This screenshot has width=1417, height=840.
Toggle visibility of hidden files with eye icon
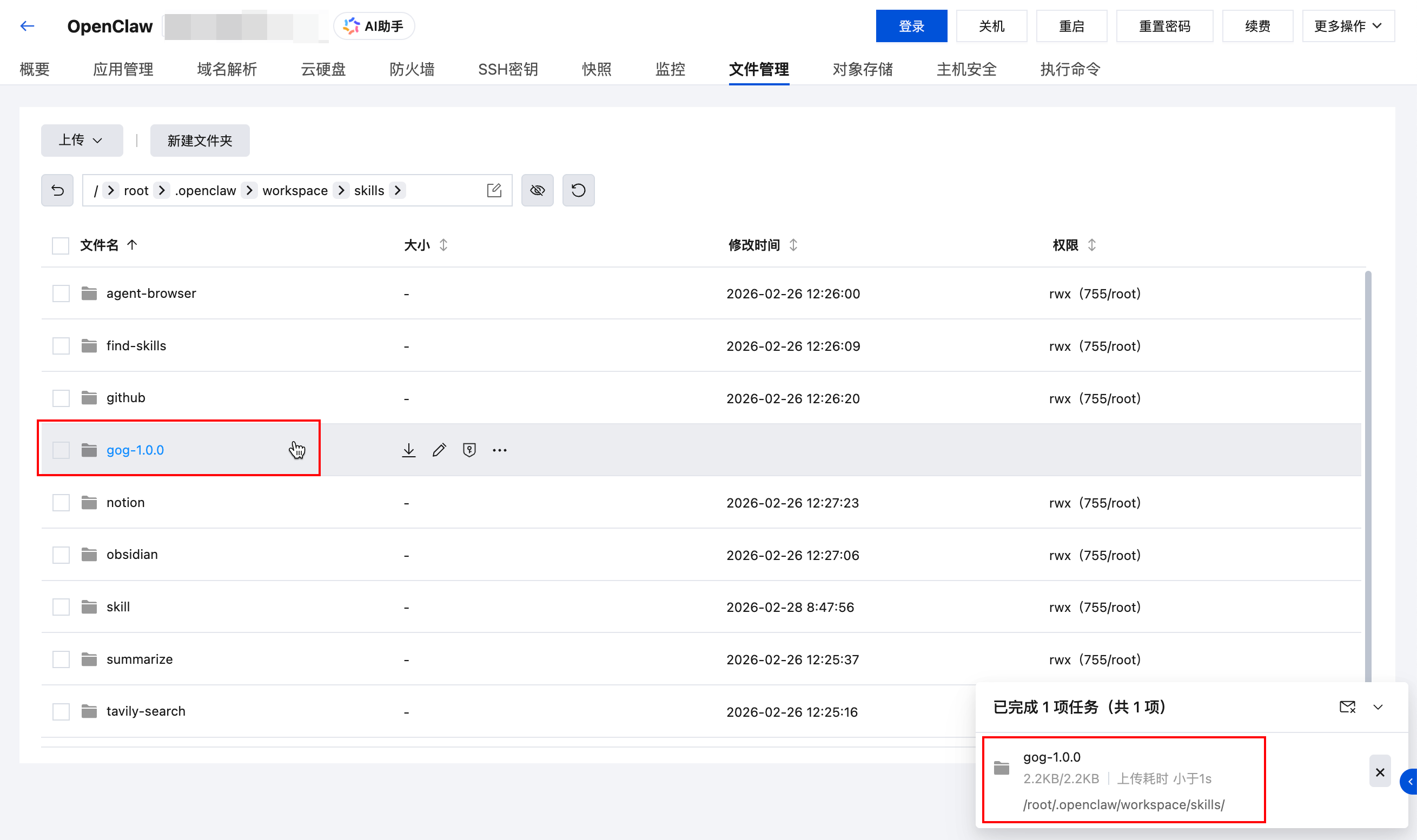tap(537, 190)
